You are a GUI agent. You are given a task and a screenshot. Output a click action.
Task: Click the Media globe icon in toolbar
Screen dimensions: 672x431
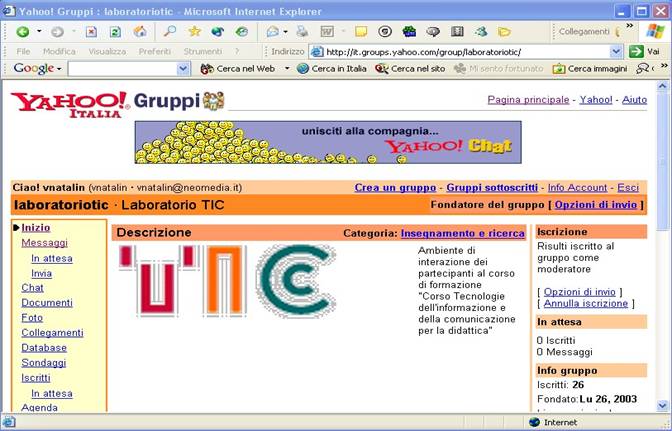(x=218, y=31)
